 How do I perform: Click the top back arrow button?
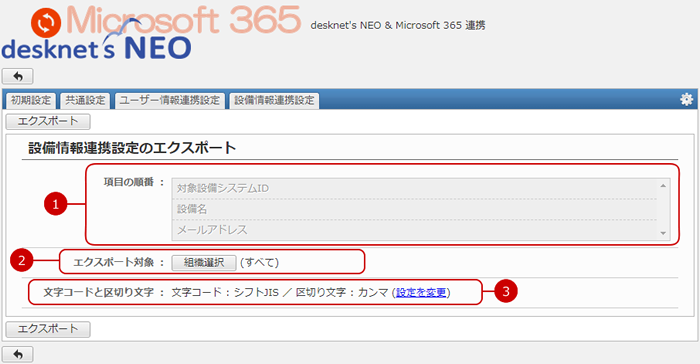click(x=18, y=76)
